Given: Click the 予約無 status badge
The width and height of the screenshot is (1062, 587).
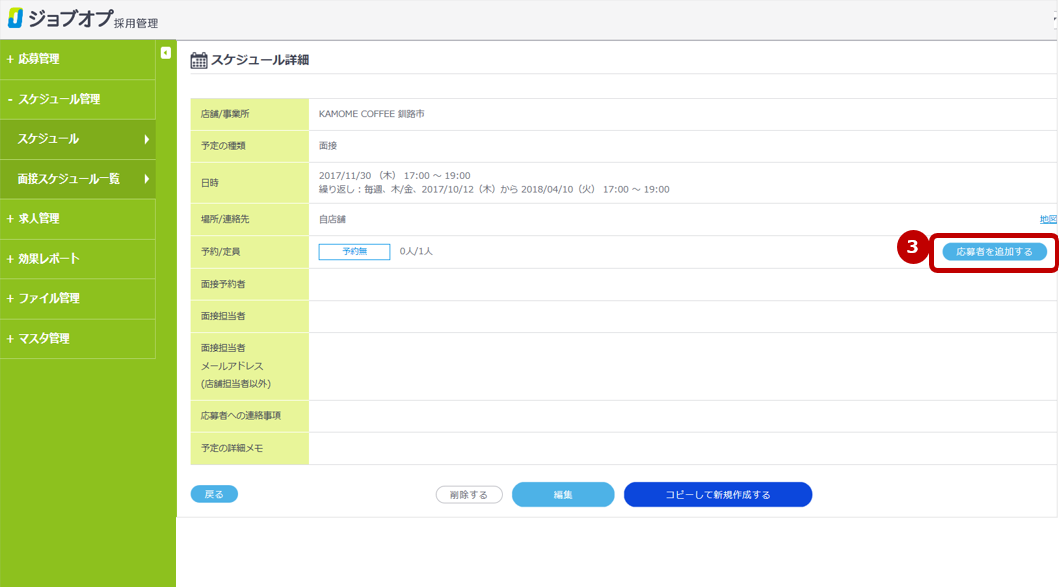Looking at the screenshot, I should pos(354,252).
